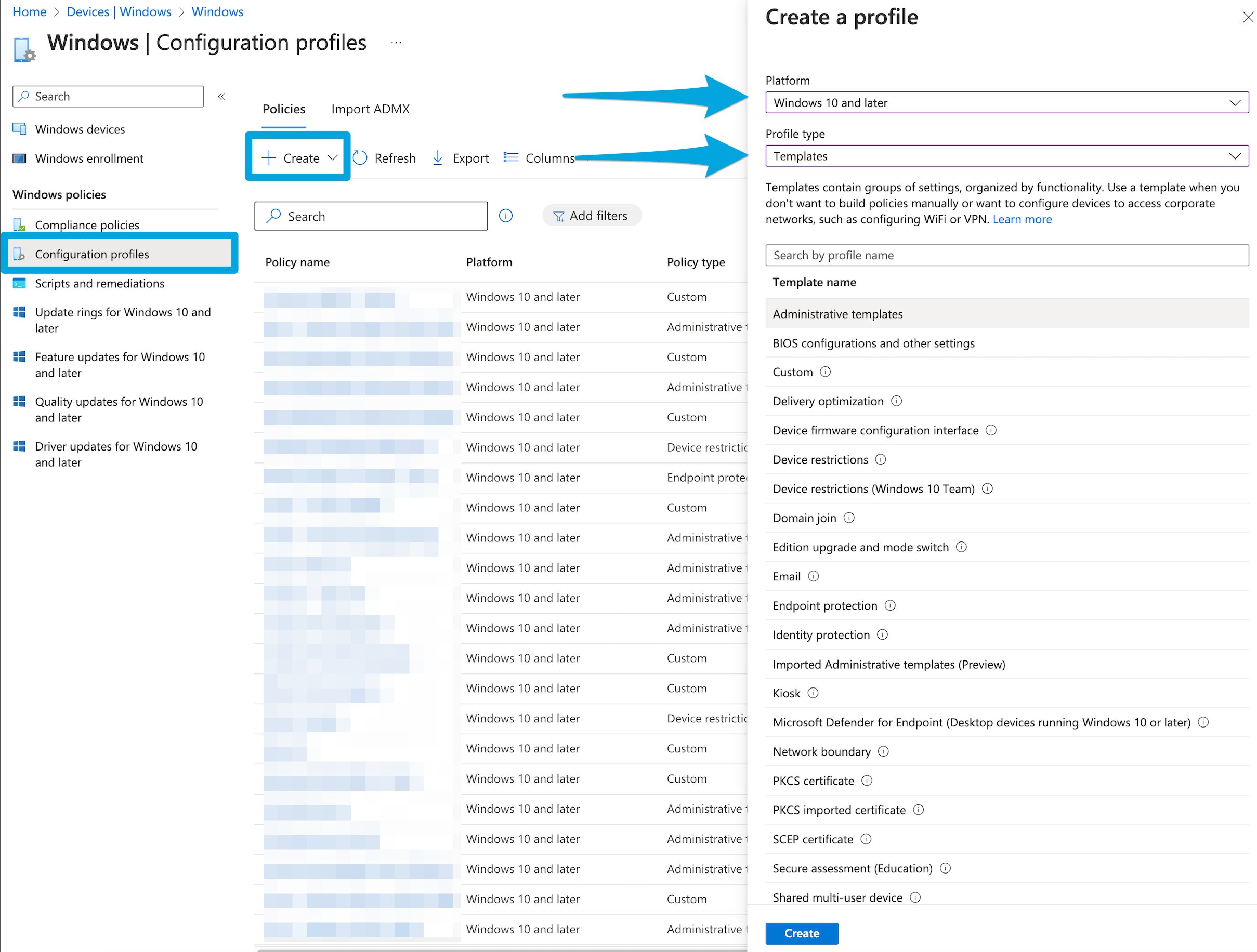Sort by the Policy name column header
1257x952 pixels.
tap(297, 262)
